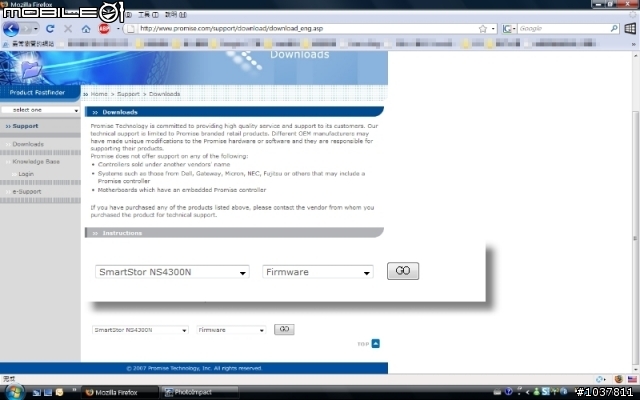Click Login in the sidebar
Viewport: 640px width, 400px height.
click(26, 174)
